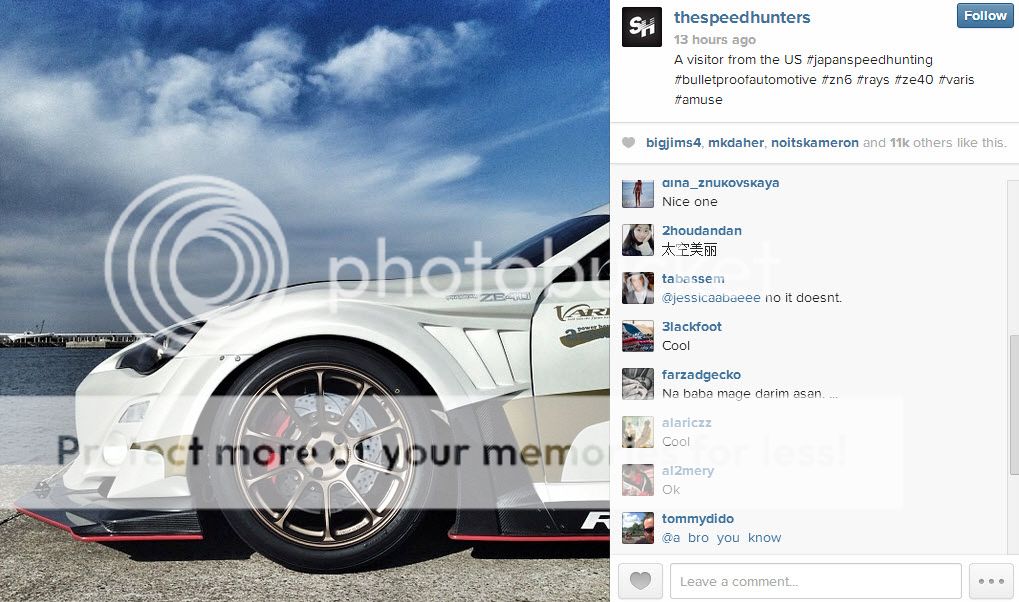Screen dimensions: 1019x602
Task: Open 2houdandan's profile avatar
Action: [638, 240]
